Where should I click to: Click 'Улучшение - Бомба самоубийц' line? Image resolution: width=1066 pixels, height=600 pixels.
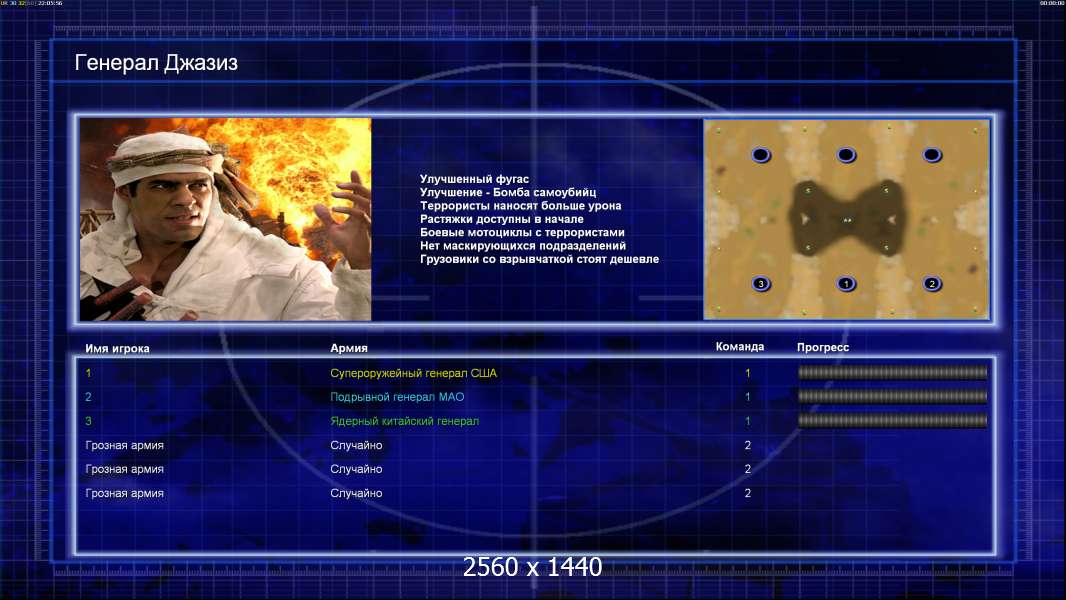508,192
